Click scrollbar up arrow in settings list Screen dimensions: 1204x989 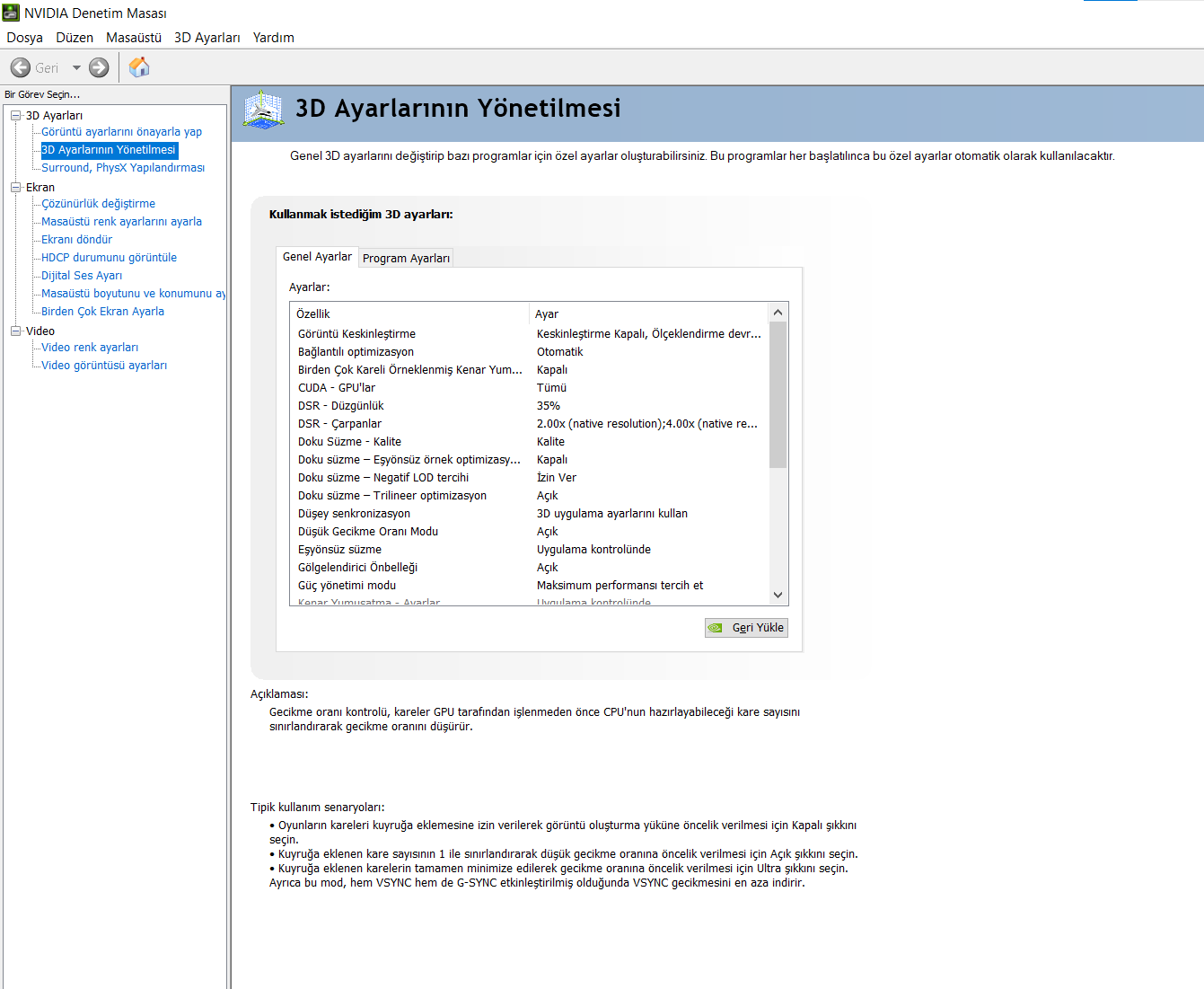point(778,313)
